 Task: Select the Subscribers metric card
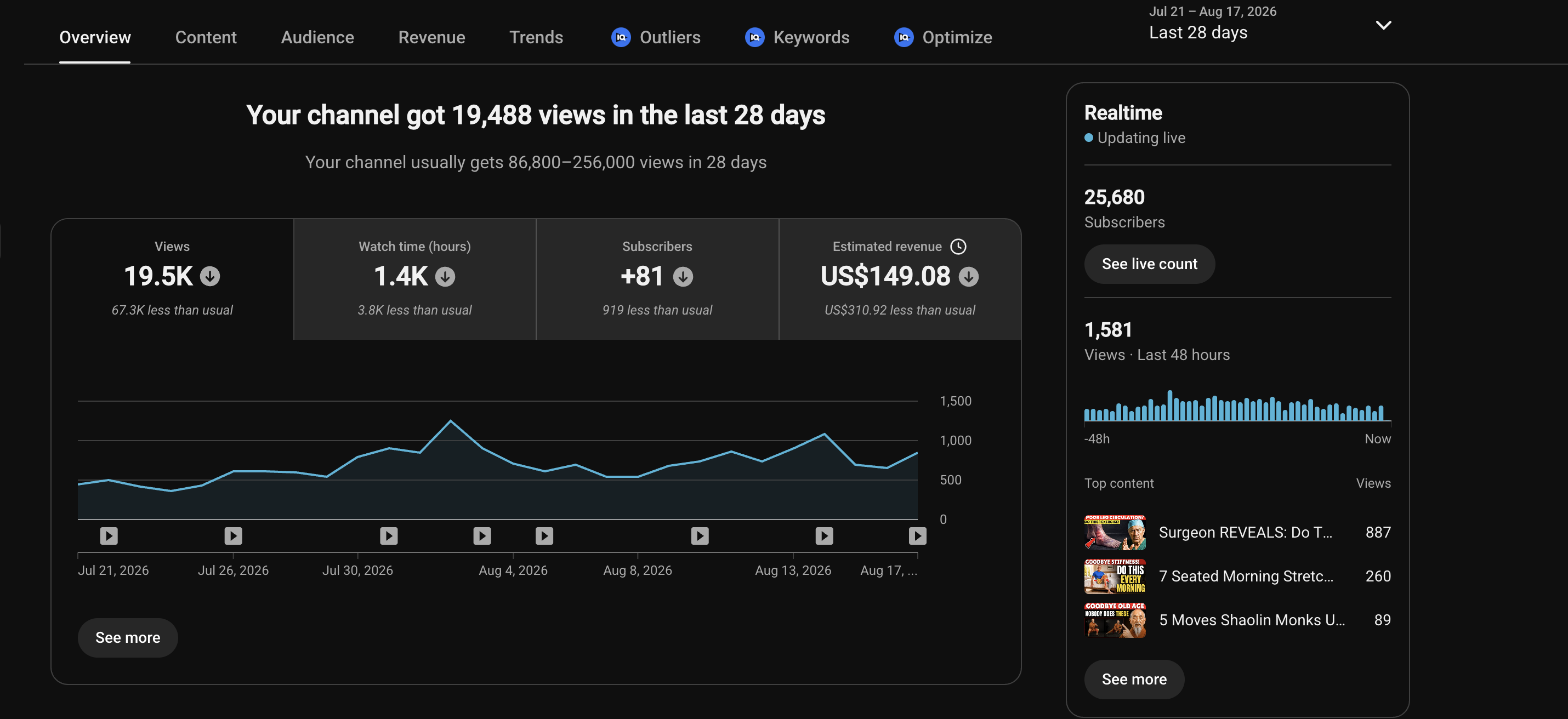[657, 279]
